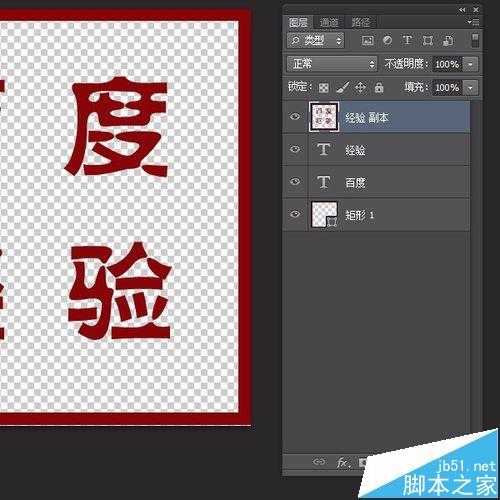Open opacity 不透明度 slider arrow
Image resolution: width=500 pixels, height=500 pixels.
tap(470, 64)
